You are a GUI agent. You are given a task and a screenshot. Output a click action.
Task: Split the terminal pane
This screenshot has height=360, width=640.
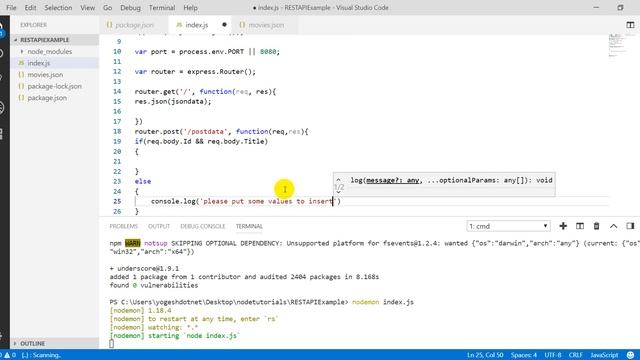[580, 226]
